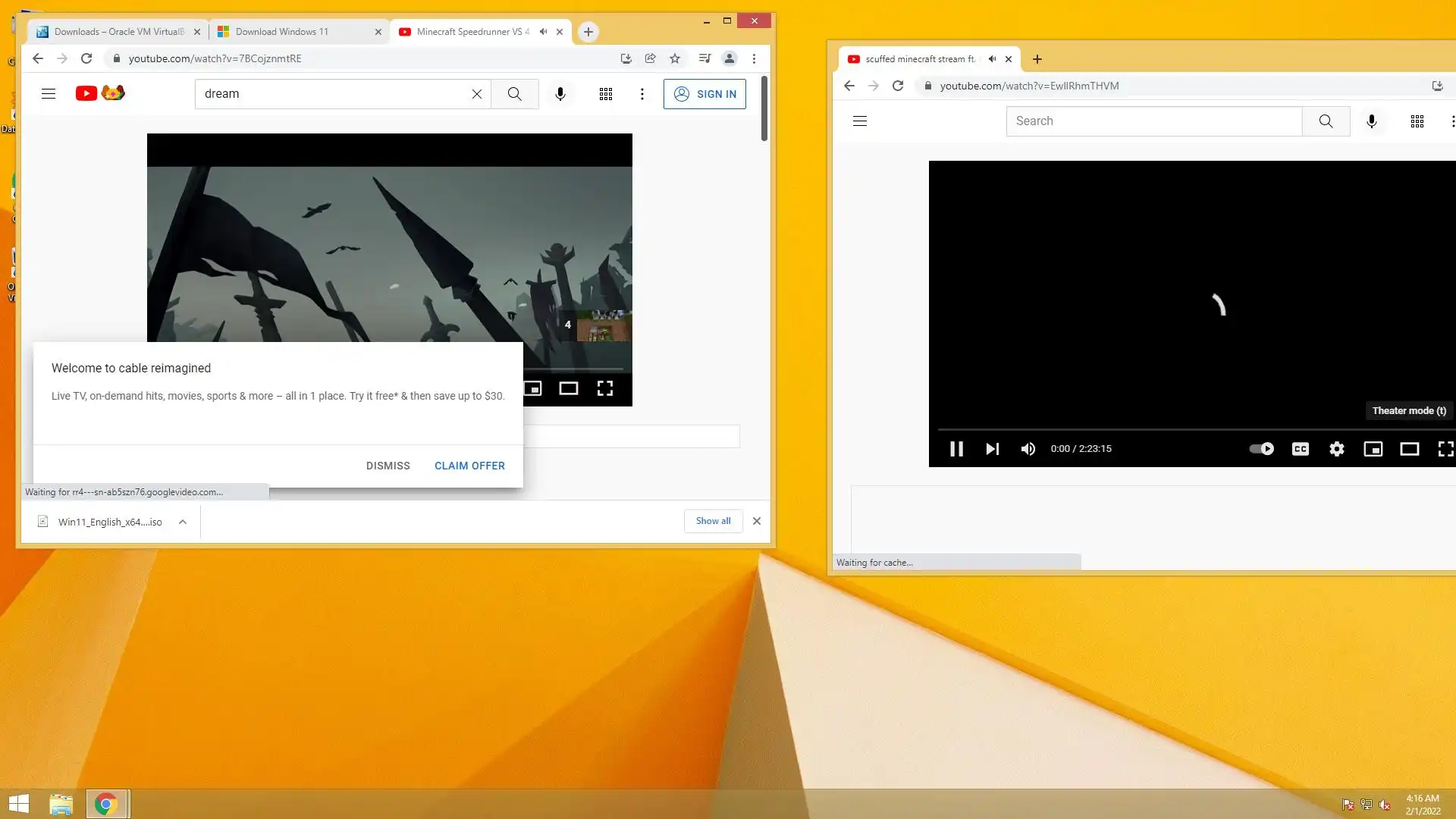Click media control icon in left Chrome toolbar

[x=704, y=58]
